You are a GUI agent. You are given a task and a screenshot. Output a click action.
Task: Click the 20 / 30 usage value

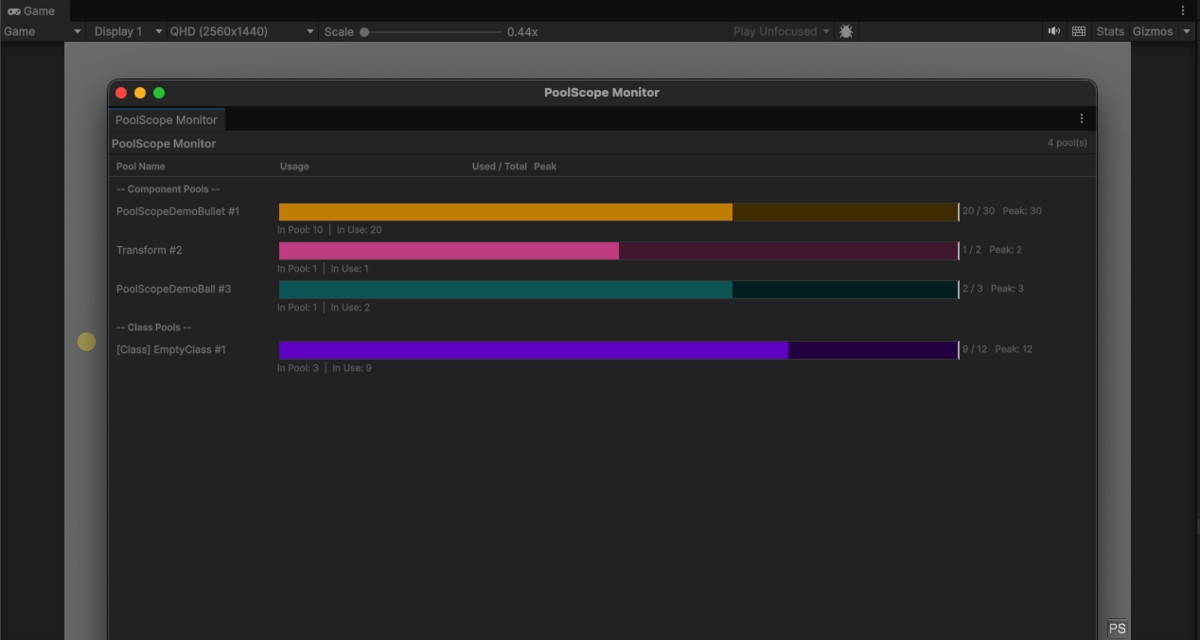pos(978,211)
